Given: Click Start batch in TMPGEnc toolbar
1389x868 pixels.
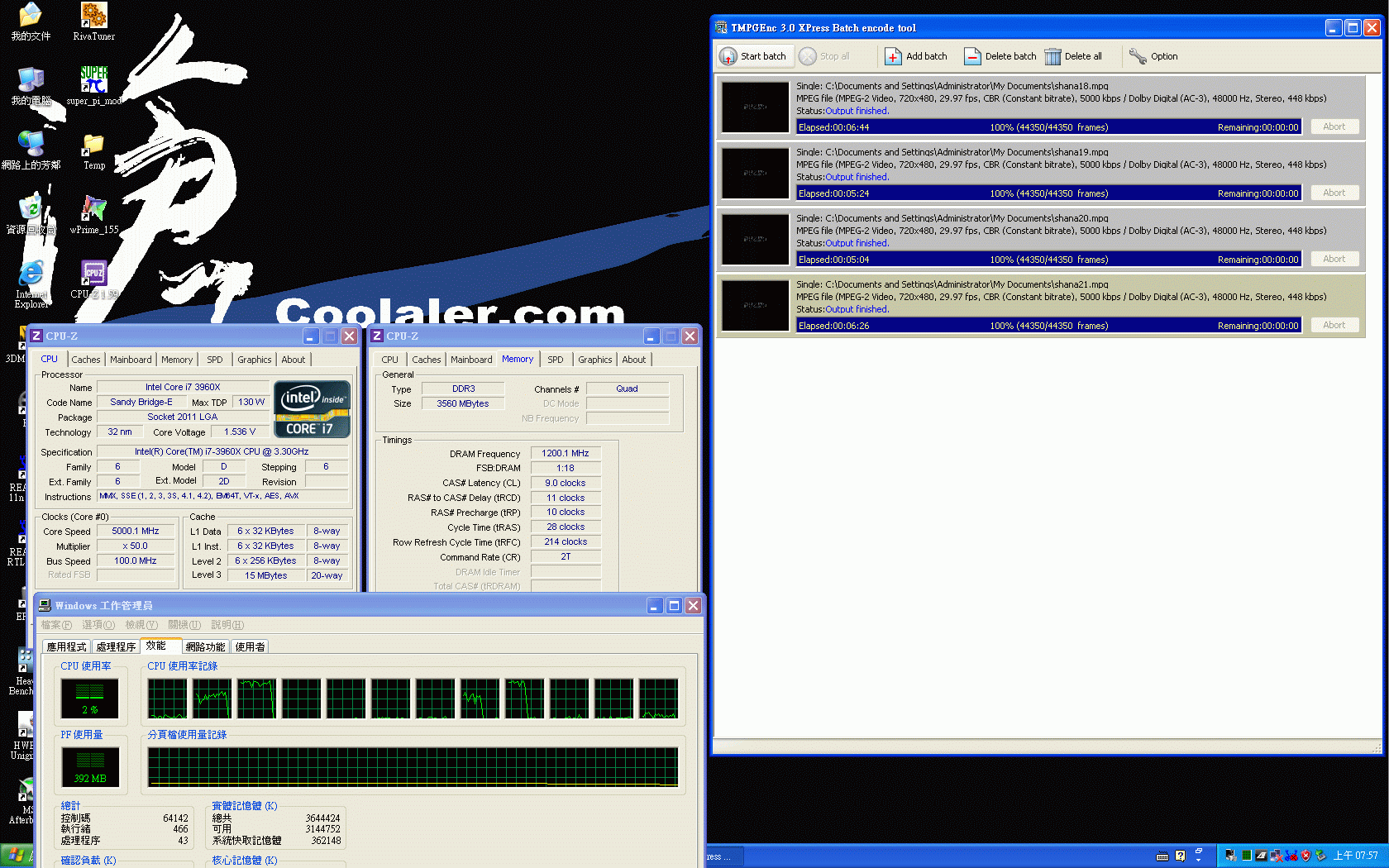Looking at the screenshot, I should 753,56.
